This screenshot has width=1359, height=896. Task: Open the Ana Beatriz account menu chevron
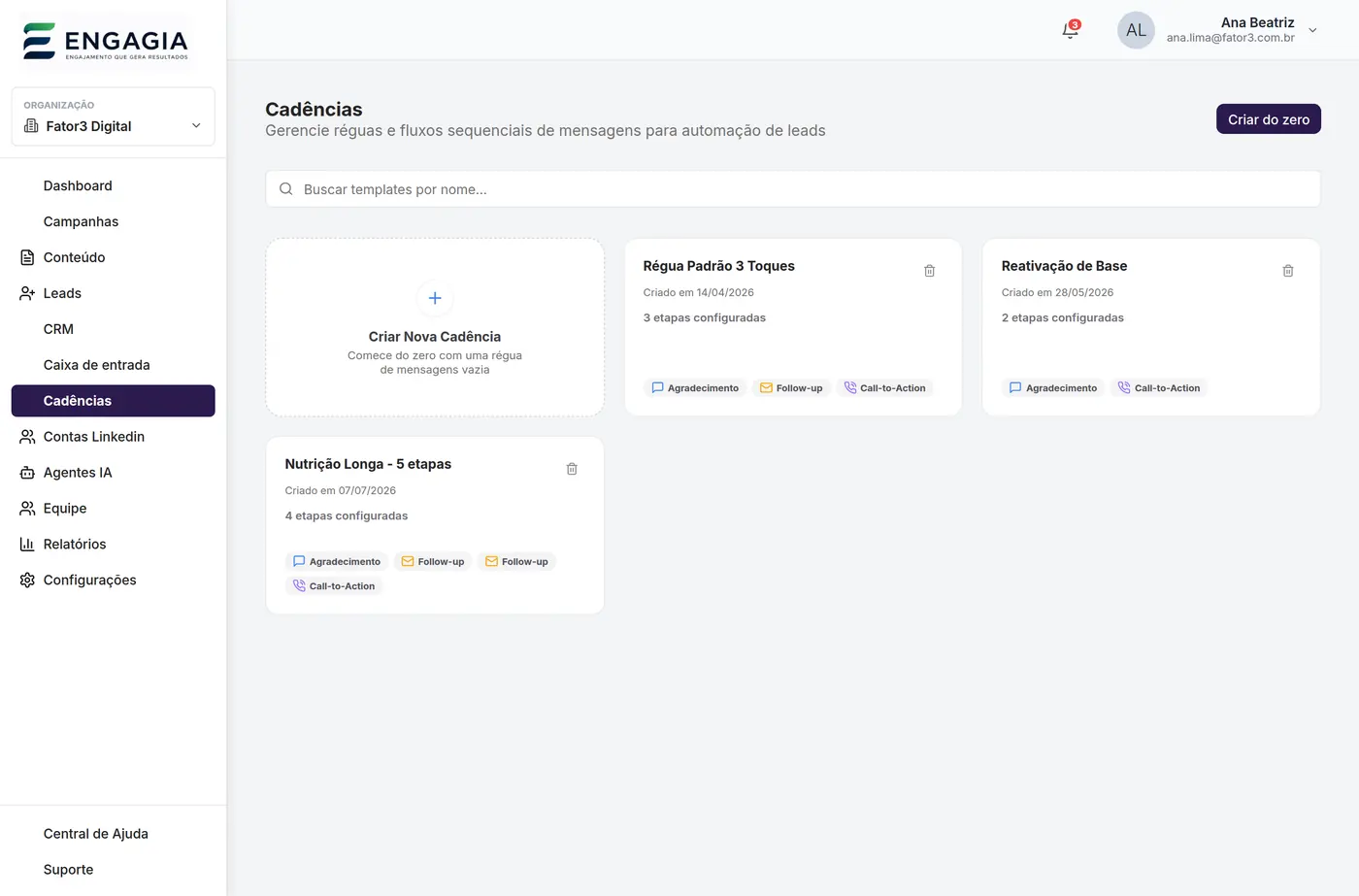point(1312,30)
